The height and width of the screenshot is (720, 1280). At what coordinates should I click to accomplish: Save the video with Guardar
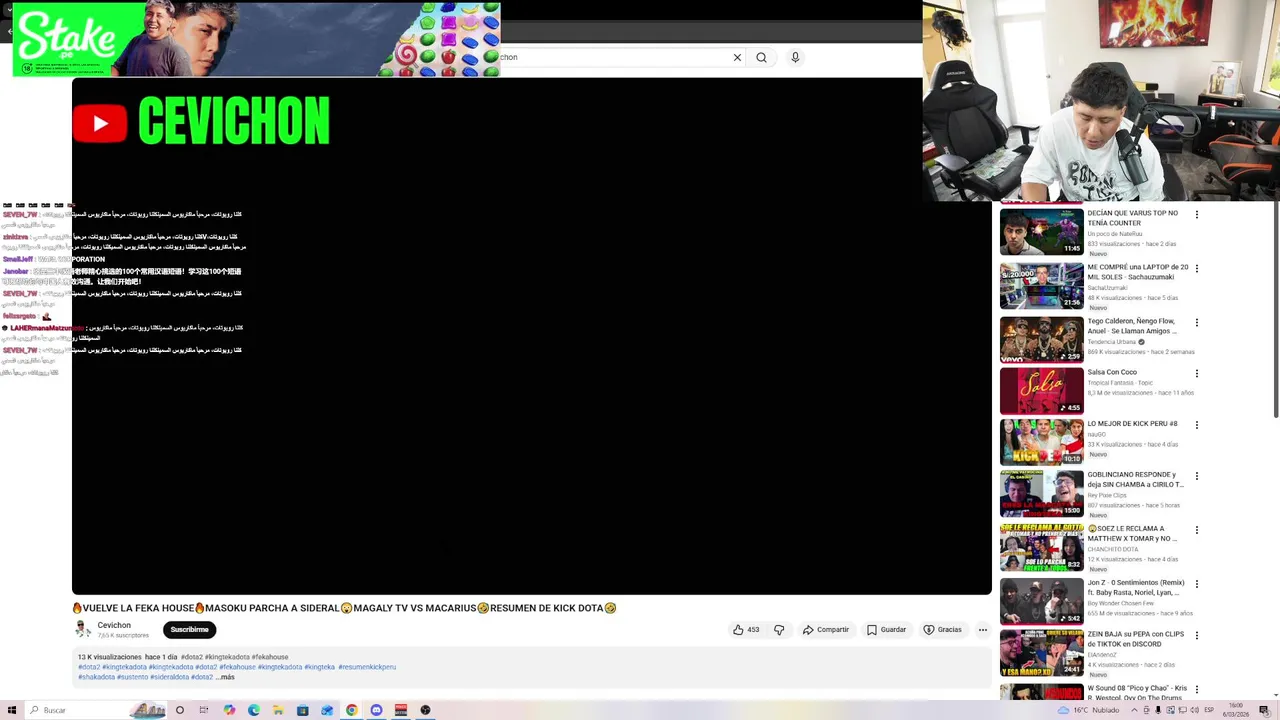click(886, 630)
